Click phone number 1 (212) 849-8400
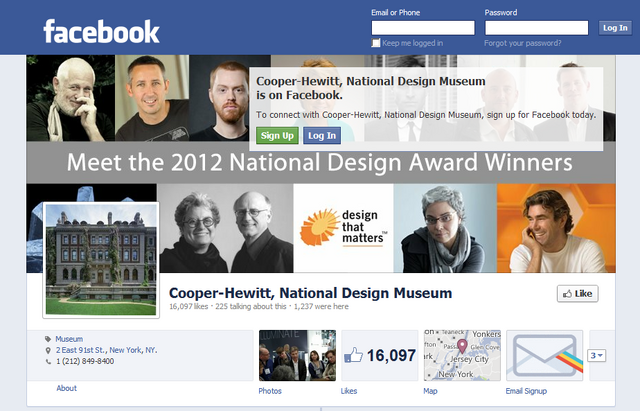This screenshot has width=640, height=411. (x=85, y=361)
